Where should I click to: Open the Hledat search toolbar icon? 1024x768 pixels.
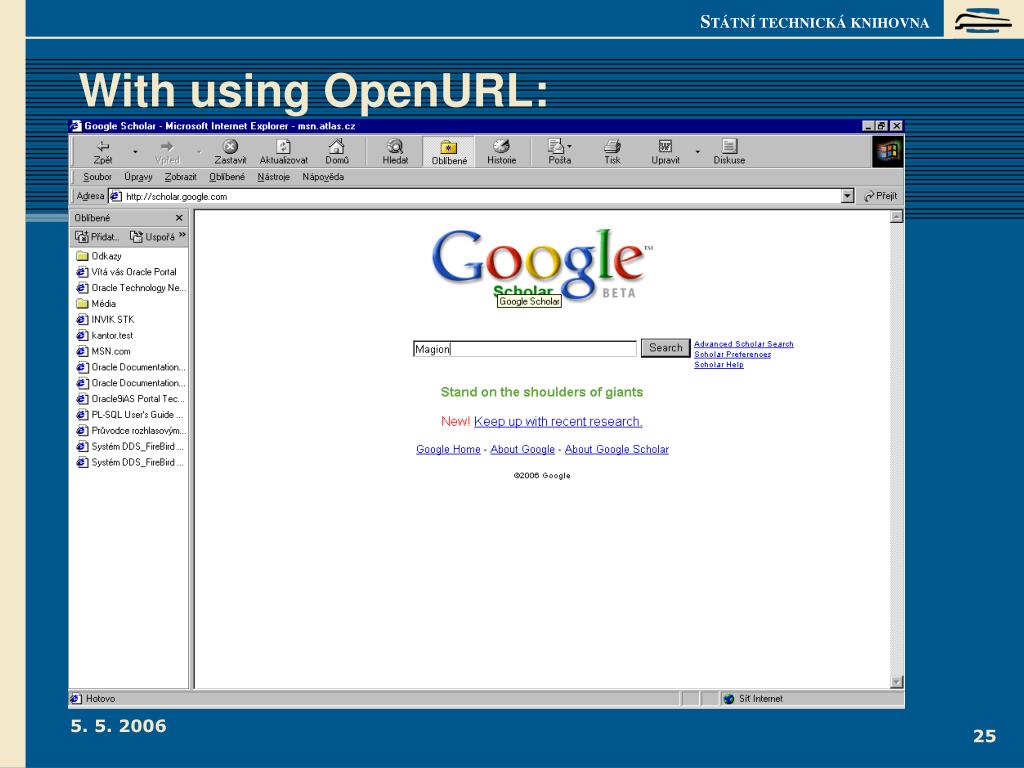click(395, 146)
